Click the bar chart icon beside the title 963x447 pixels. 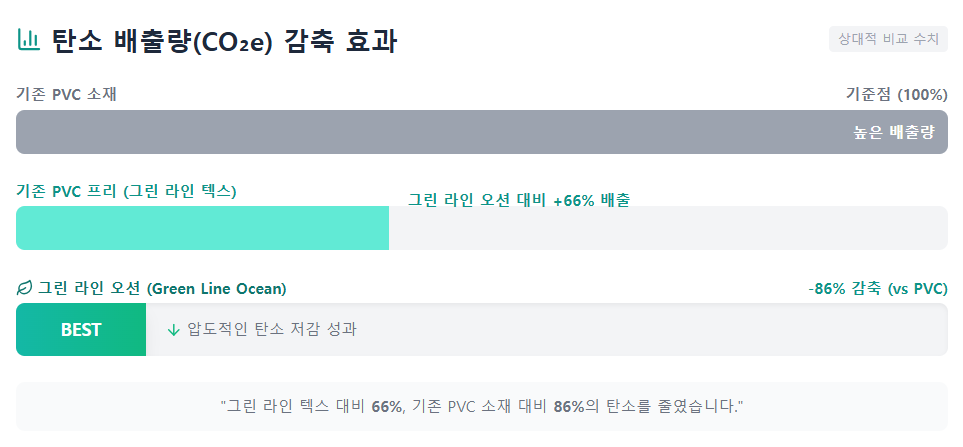(x=29, y=41)
